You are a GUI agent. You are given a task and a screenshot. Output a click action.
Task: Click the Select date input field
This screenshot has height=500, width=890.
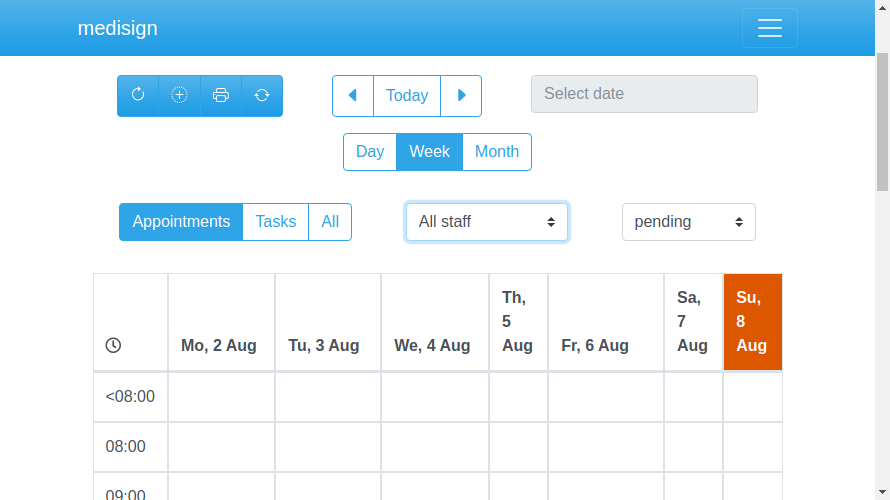(x=644, y=94)
